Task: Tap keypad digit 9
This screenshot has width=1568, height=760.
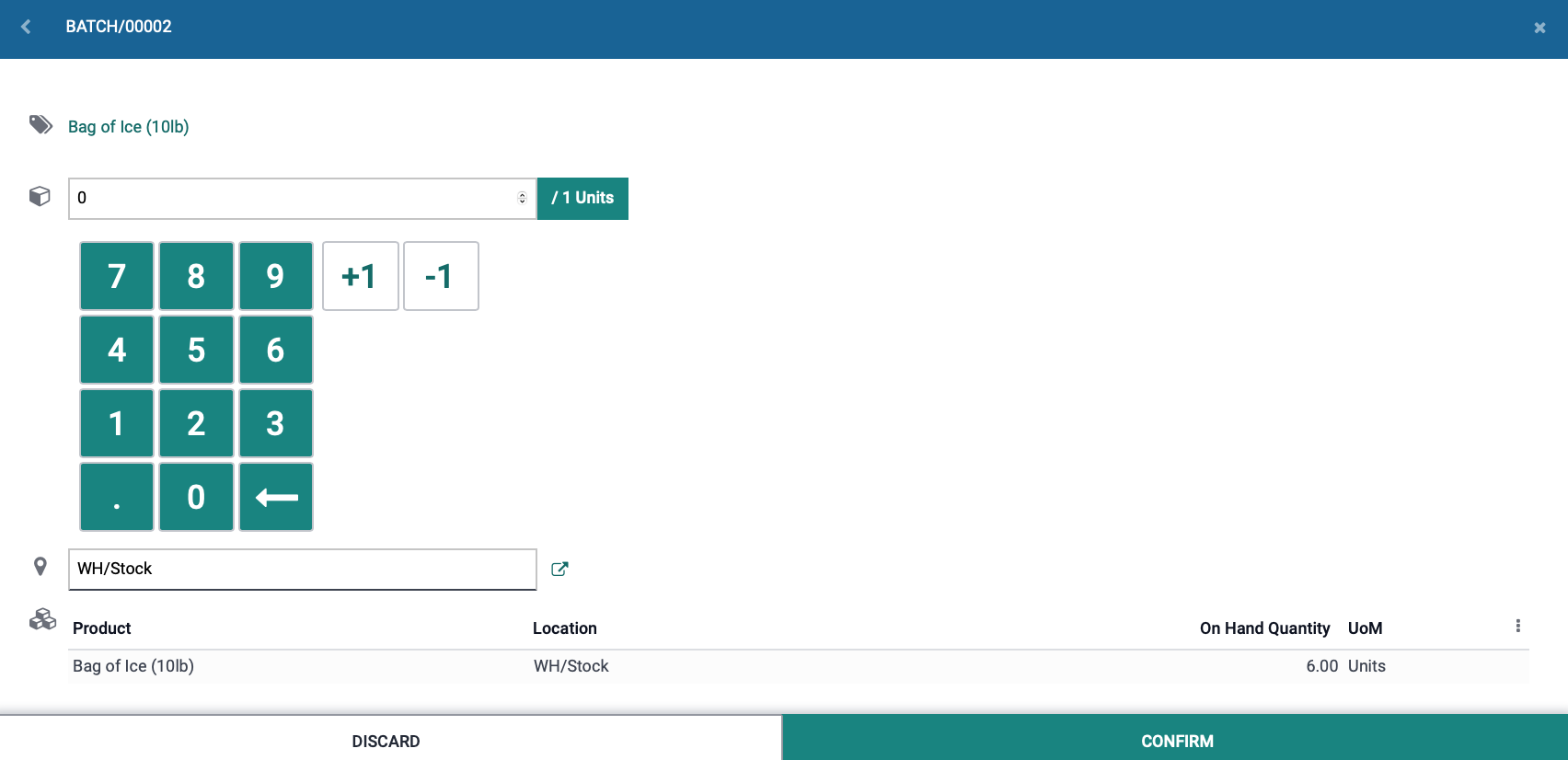Action: 275,276
